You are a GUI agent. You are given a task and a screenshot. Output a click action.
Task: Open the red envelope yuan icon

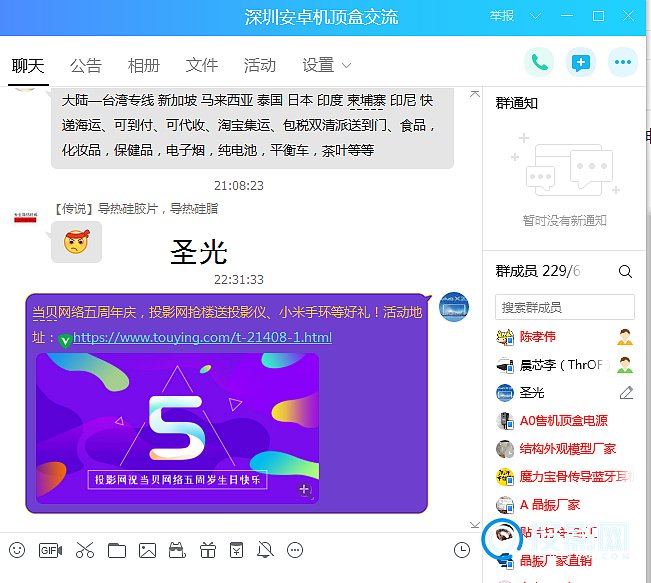(x=236, y=550)
